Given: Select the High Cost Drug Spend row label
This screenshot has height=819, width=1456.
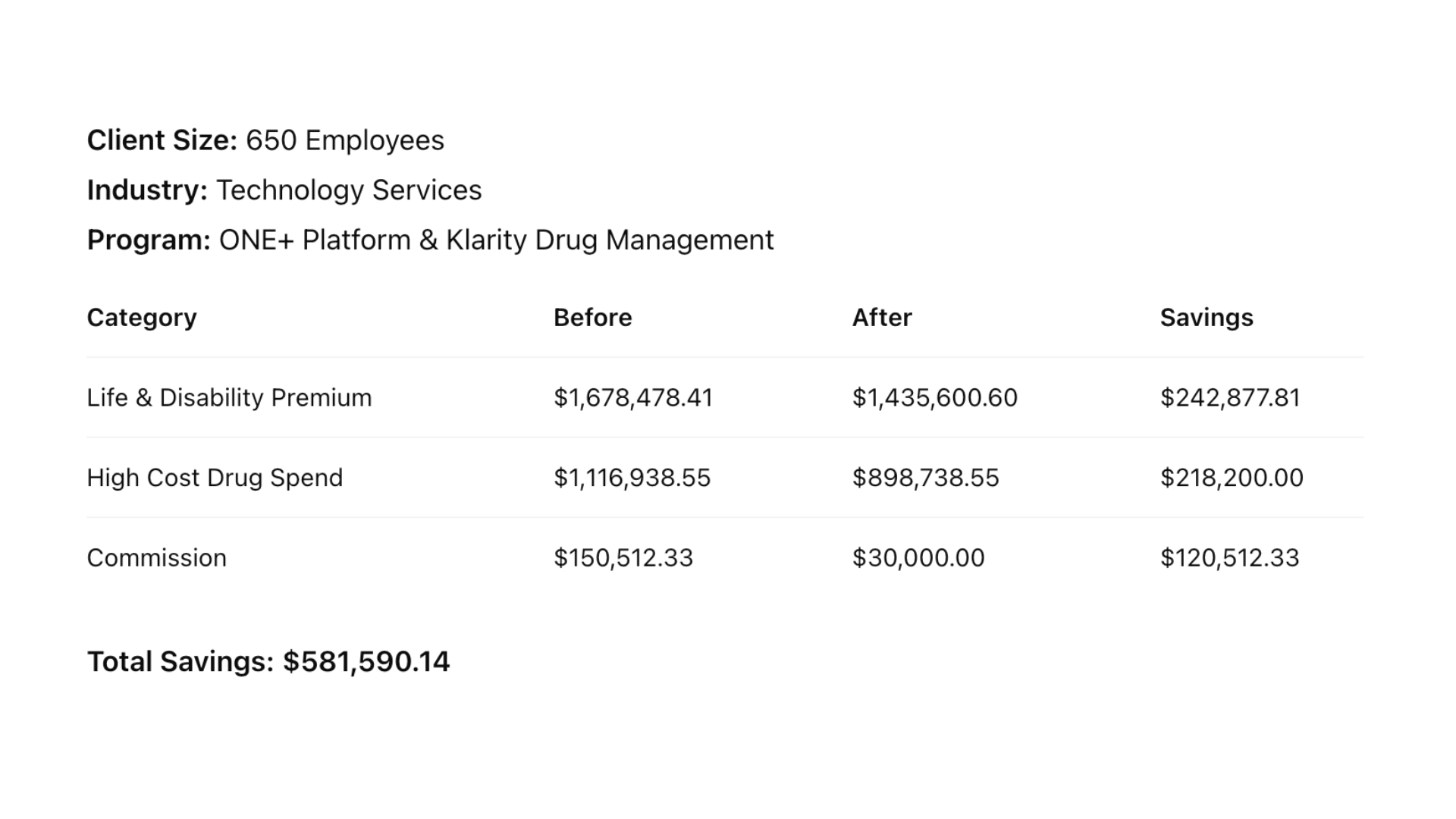Looking at the screenshot, I should click(215, 479).
